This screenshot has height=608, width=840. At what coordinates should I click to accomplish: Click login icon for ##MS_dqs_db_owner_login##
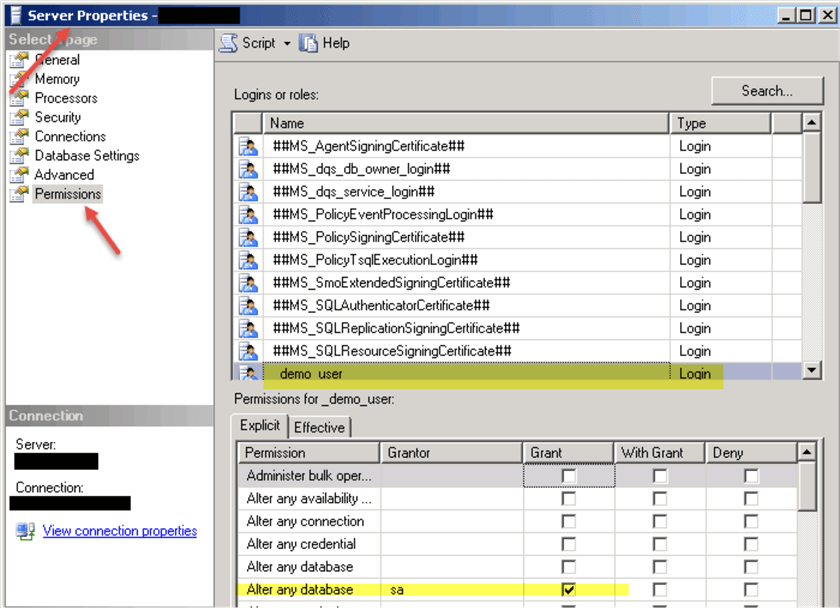pos(248,169)
